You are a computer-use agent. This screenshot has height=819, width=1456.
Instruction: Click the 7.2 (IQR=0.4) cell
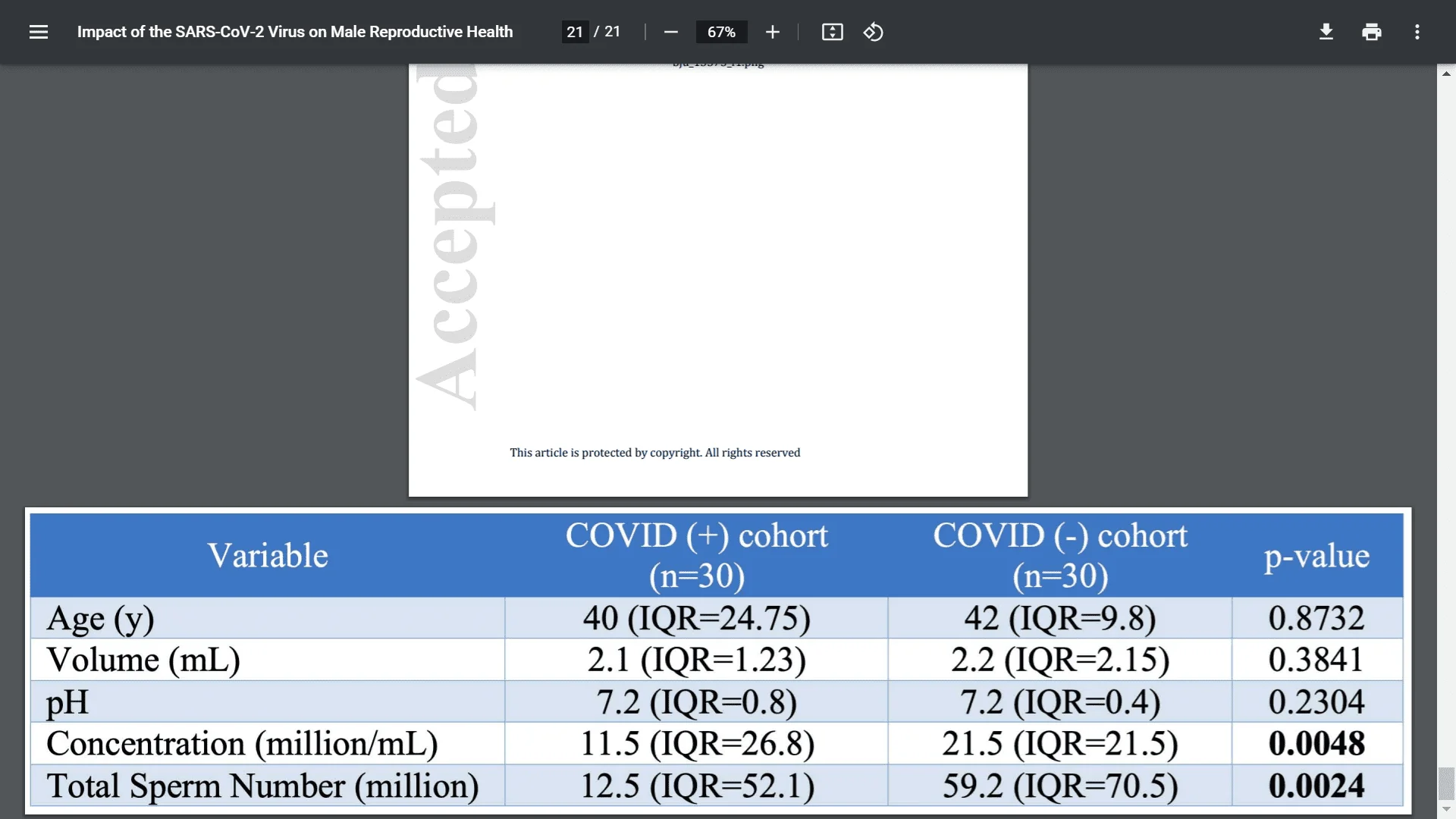pos(1060,702)
